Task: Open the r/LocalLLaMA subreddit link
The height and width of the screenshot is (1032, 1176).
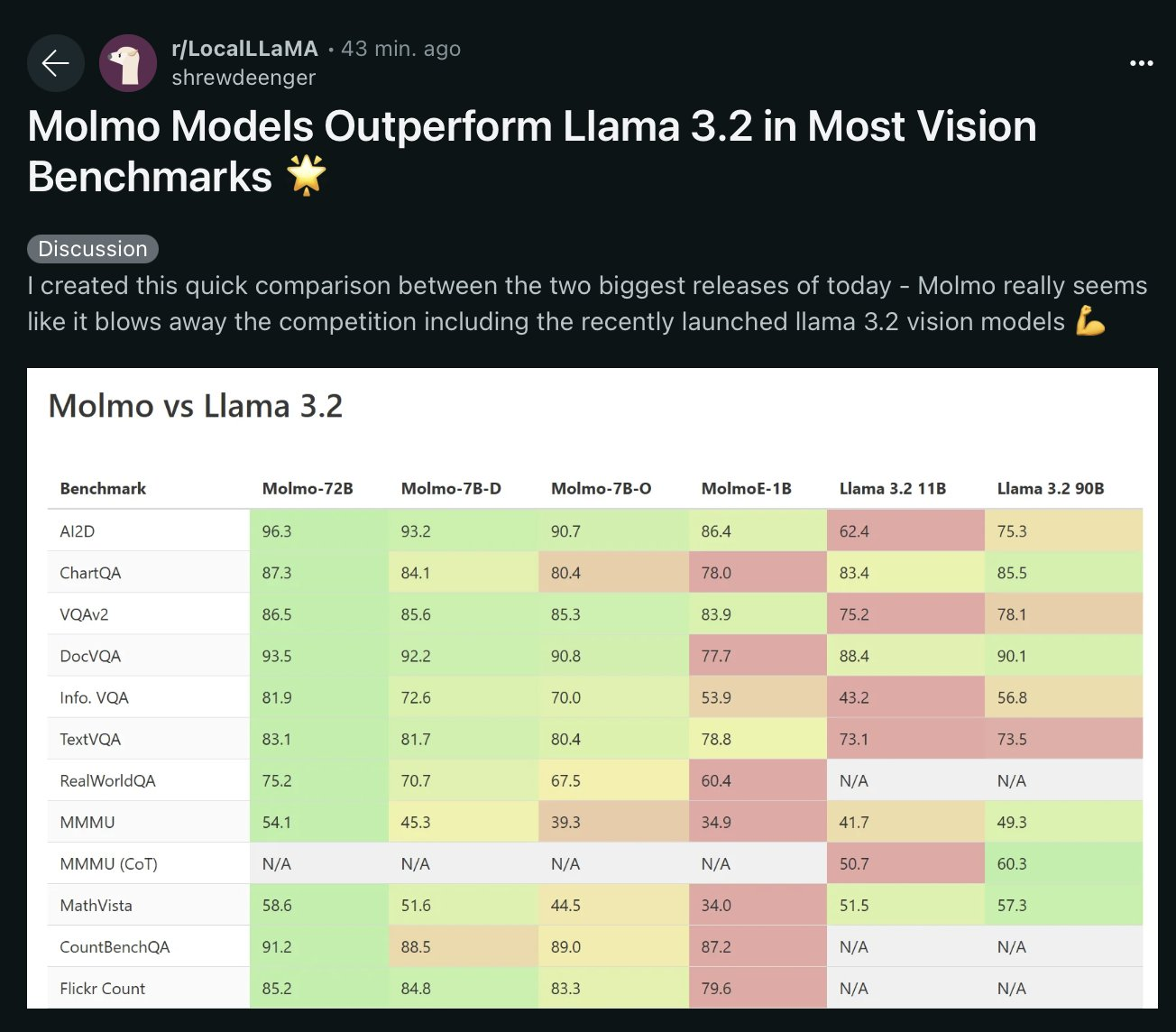Action: pos(243,49)
